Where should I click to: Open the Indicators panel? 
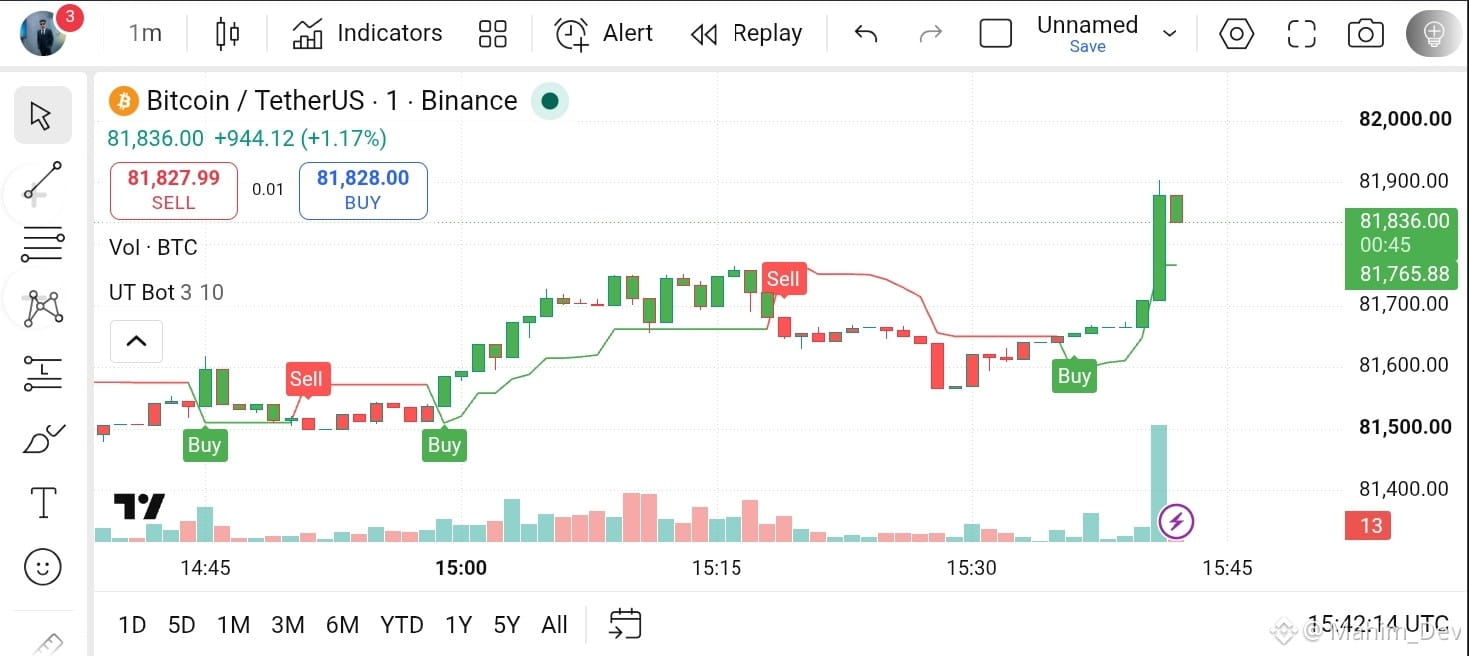pyautogui.click(x=367, y=34)
